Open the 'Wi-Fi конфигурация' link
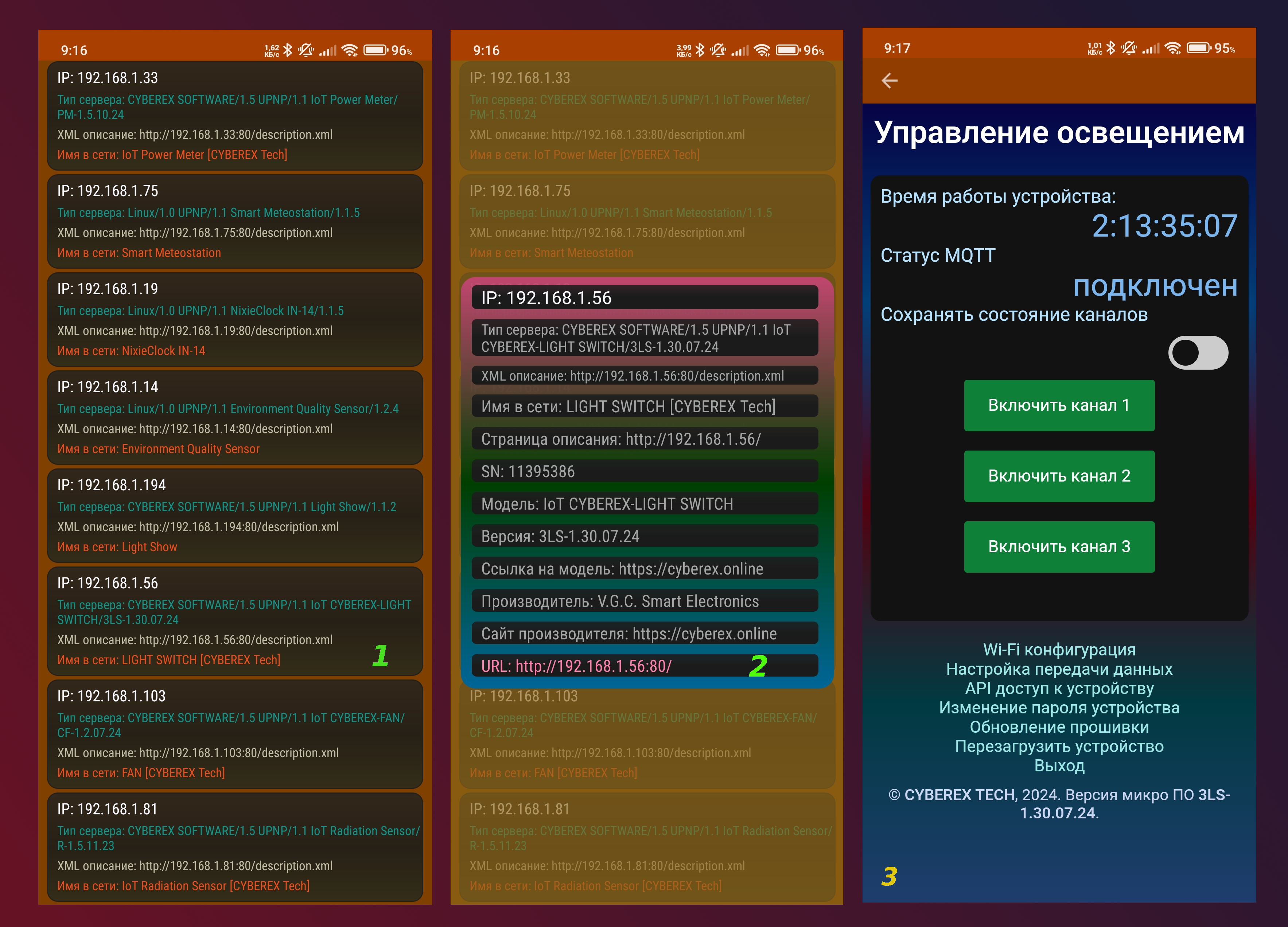The height and width of the screenshot is (927, 1288). (x=1059, y=649)
